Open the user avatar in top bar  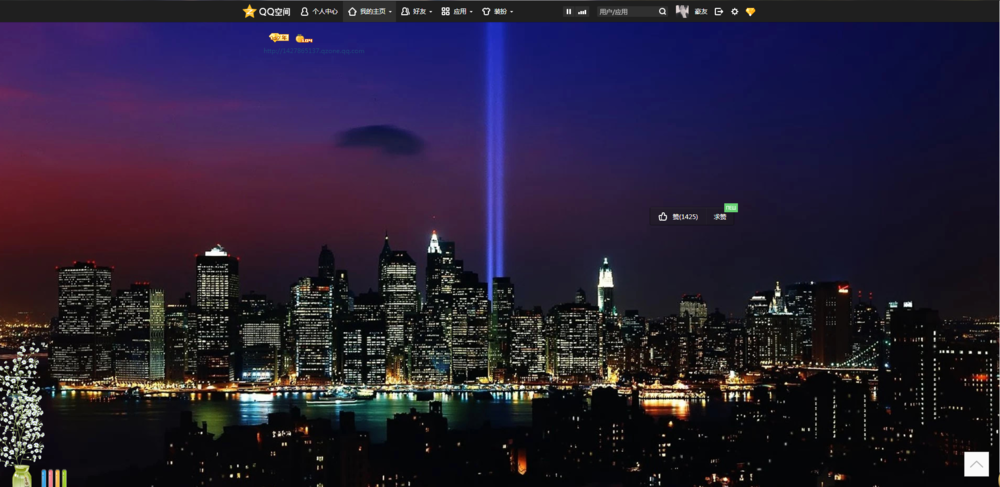pyautogui.click(x=682, y=11)
